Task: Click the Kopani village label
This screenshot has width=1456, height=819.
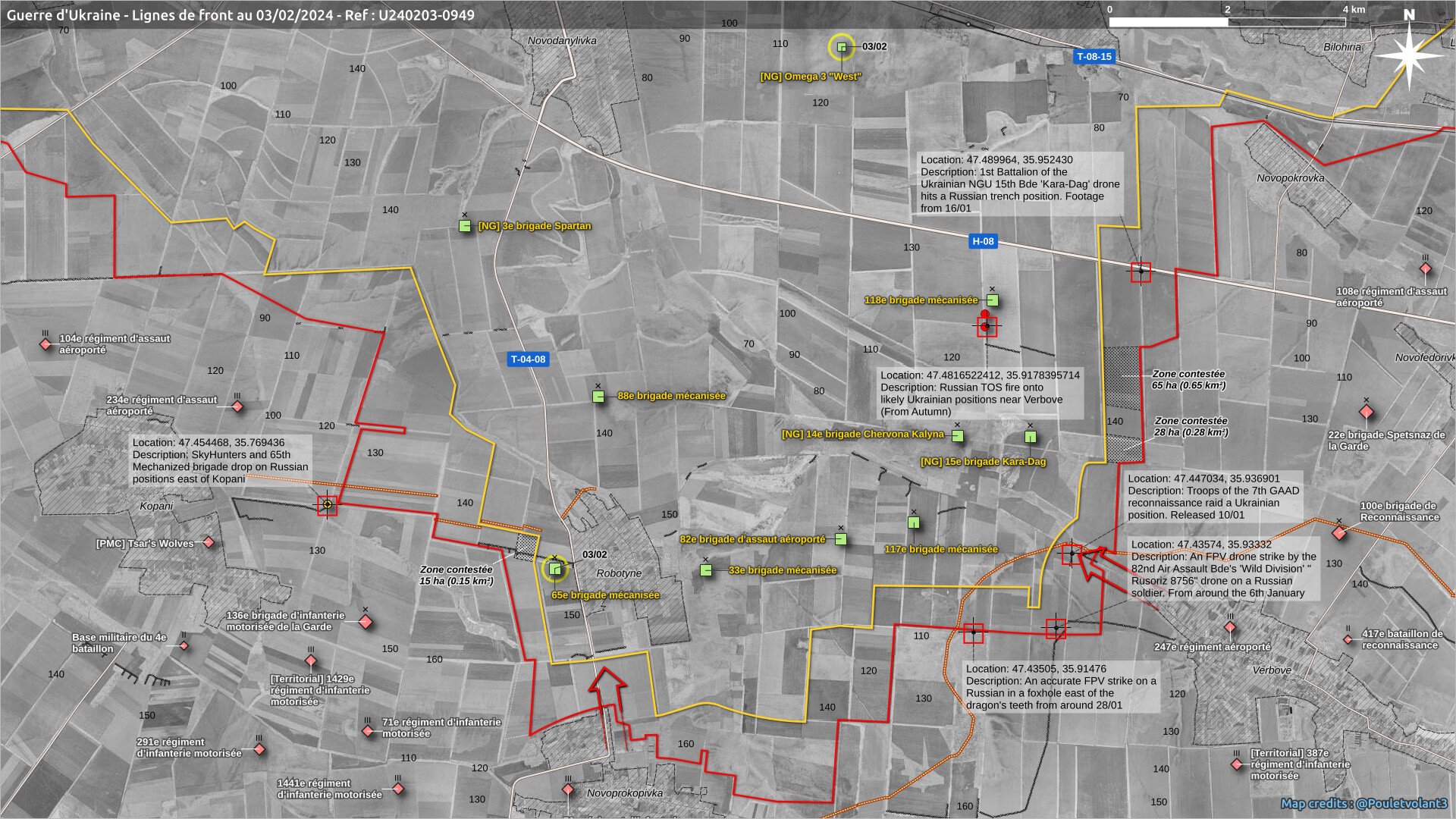Action: click(x=156, y=506)
